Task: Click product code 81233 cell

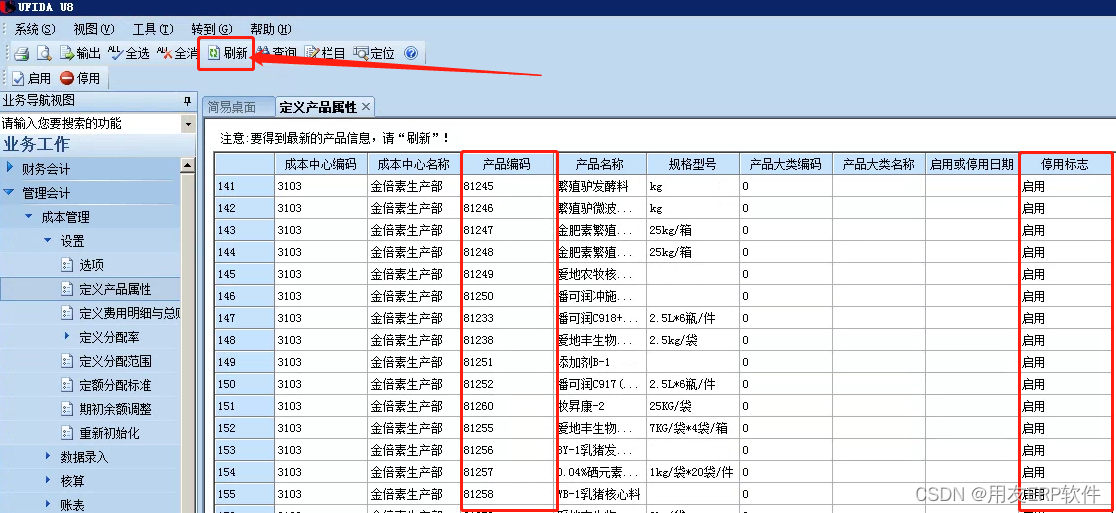Action: [x=507, y=318]
